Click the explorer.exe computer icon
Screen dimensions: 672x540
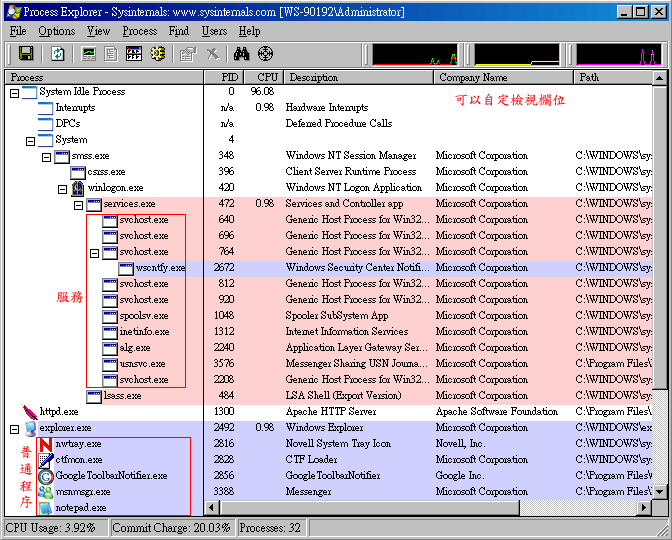coord(30,428)
